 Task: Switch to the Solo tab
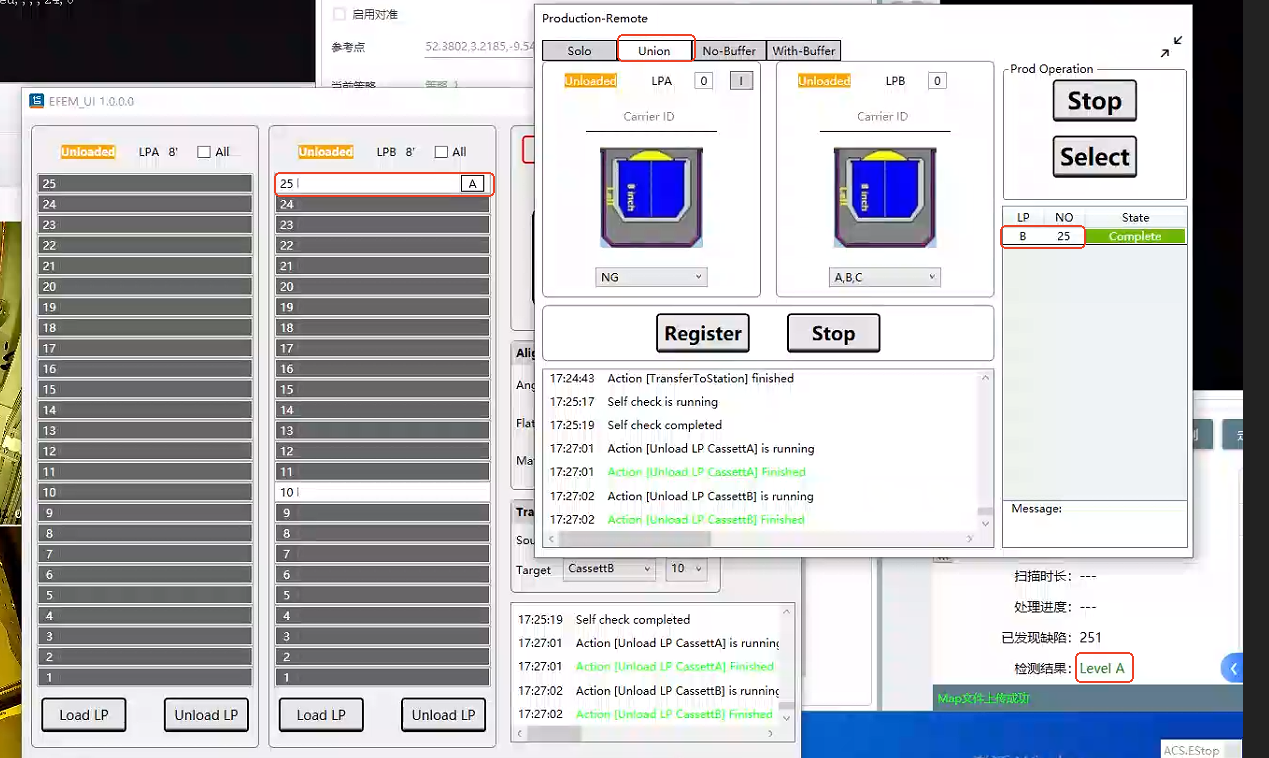579,50
